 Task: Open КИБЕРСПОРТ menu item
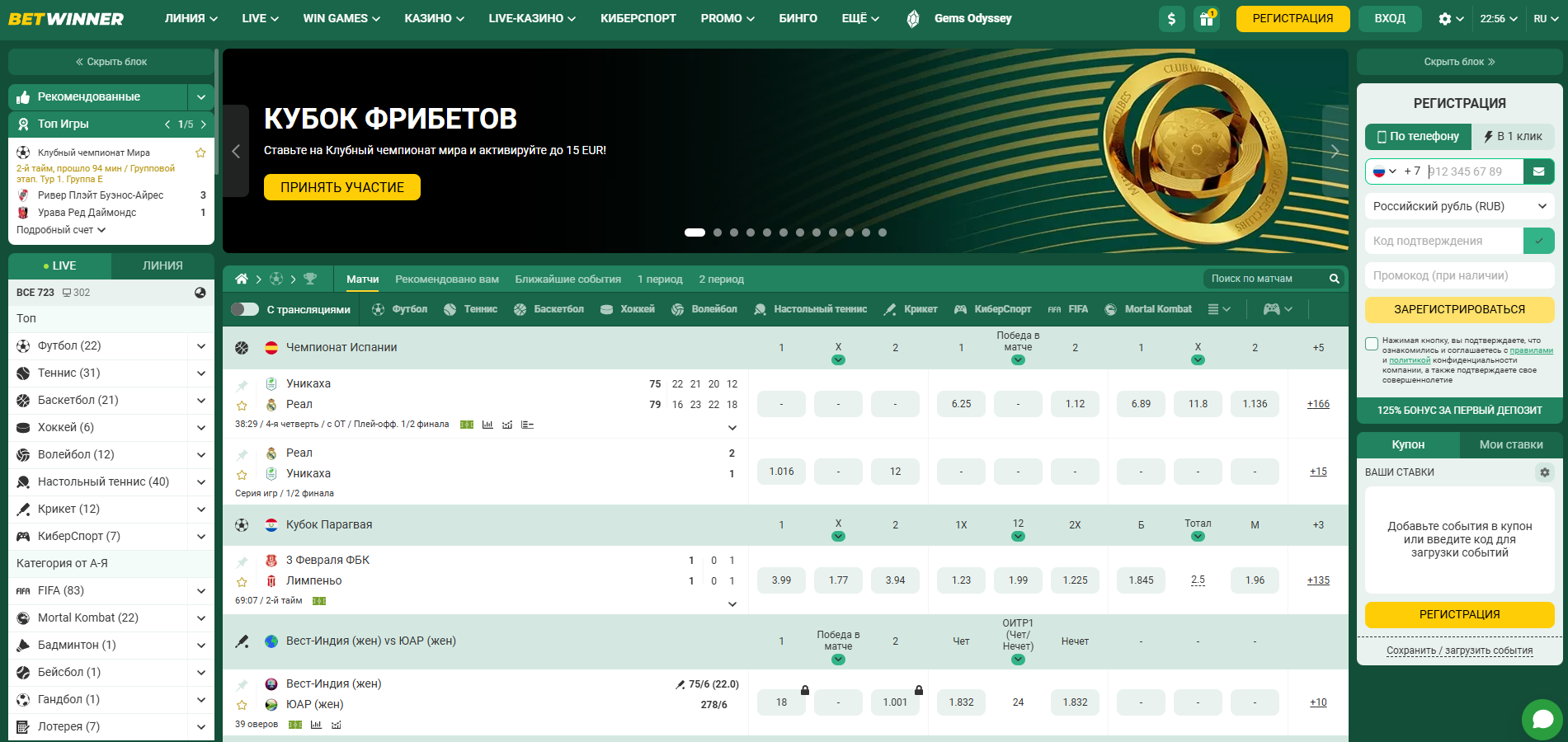coord(638,18)
